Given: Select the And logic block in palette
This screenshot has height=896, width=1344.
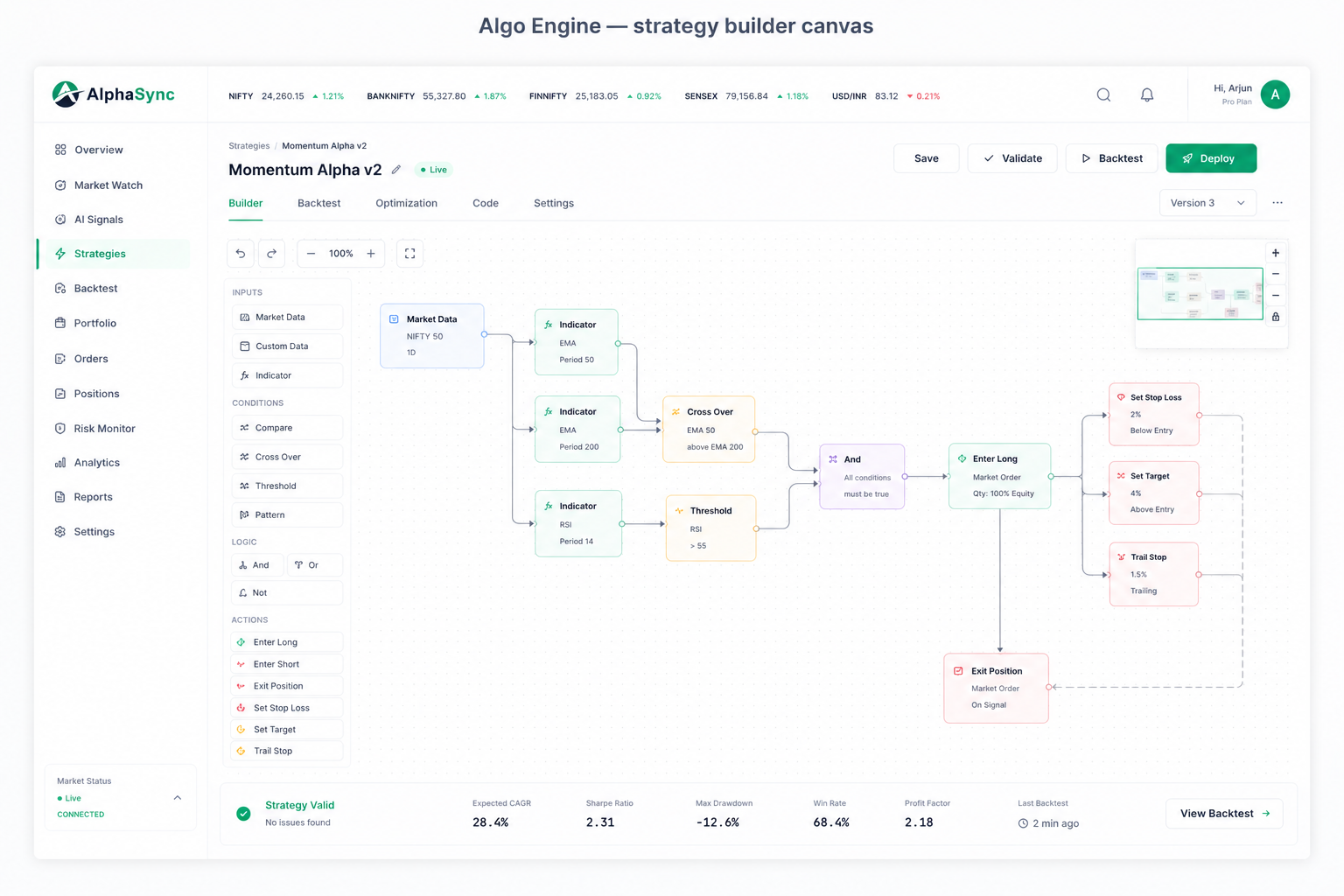Looking at the screenshot, I should (x=257, y=565).
